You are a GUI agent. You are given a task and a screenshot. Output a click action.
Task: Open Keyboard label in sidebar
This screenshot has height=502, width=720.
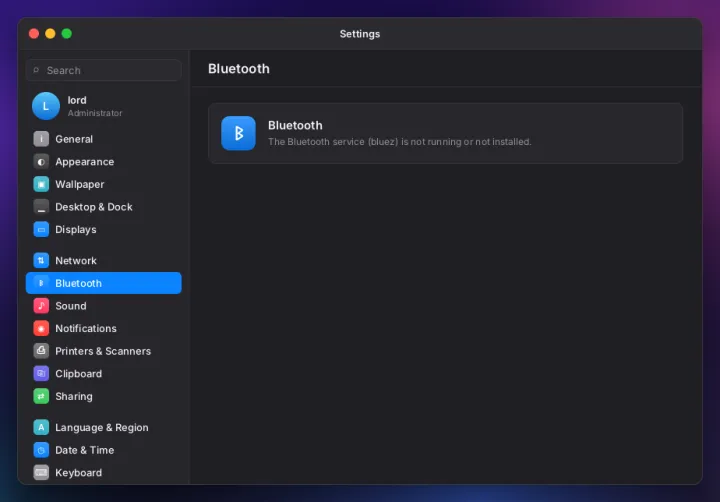point(79,472)
